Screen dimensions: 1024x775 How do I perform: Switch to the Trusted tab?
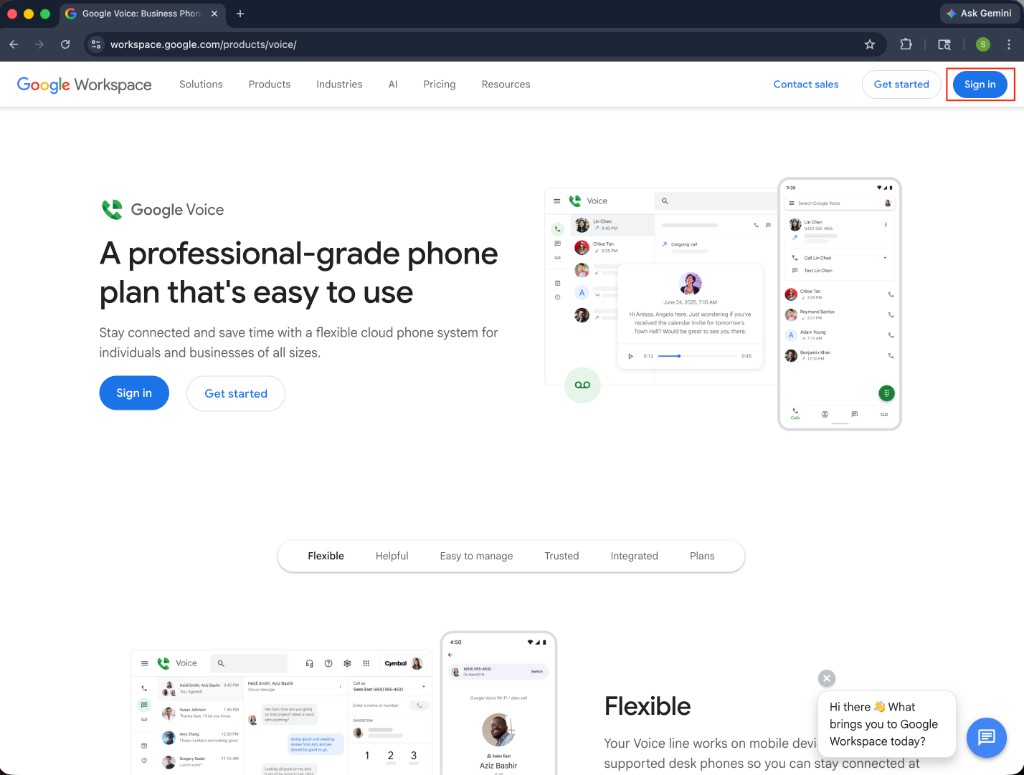coord(561,555)
